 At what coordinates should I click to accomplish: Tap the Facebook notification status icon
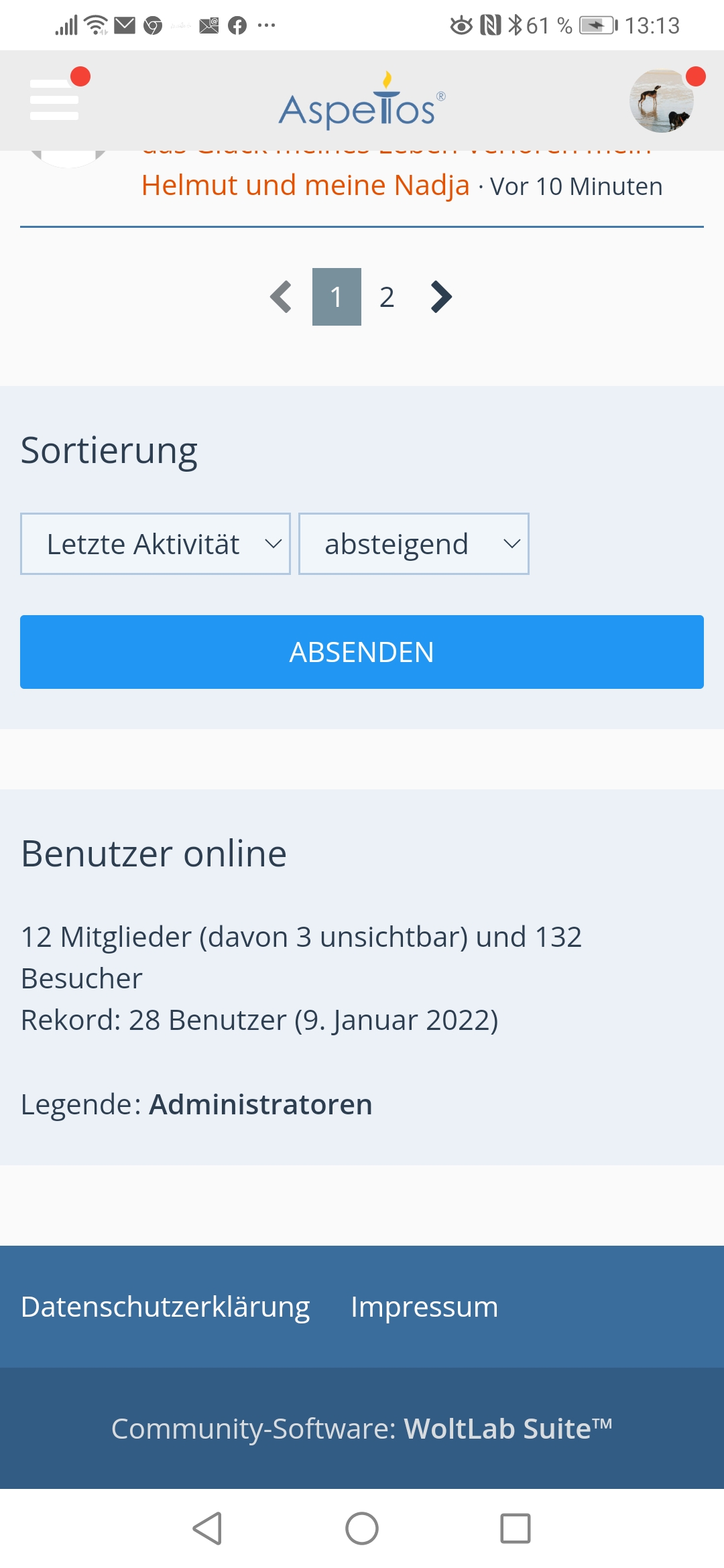[237, 25]
